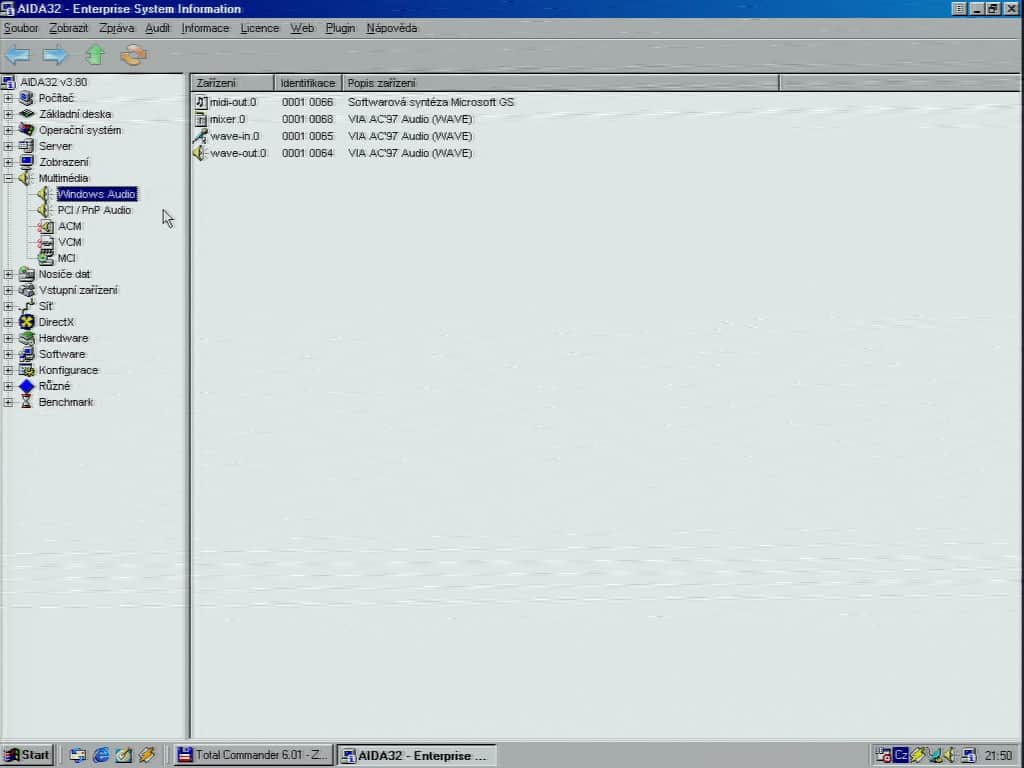This screenshot has height=768, width=1024.
Task: Open the Audit menu
Action: click(x=157, y=28)
